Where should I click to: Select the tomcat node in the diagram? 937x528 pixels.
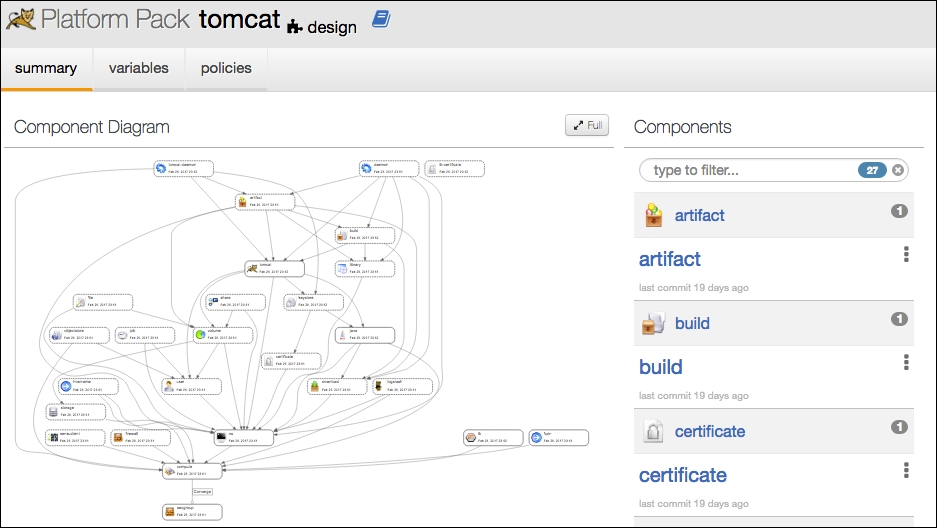pos(274,269)
